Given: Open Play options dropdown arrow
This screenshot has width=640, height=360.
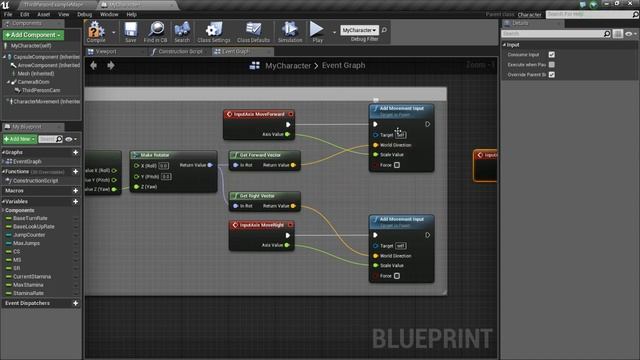Looking at the screenshot, I should [334, 32].
